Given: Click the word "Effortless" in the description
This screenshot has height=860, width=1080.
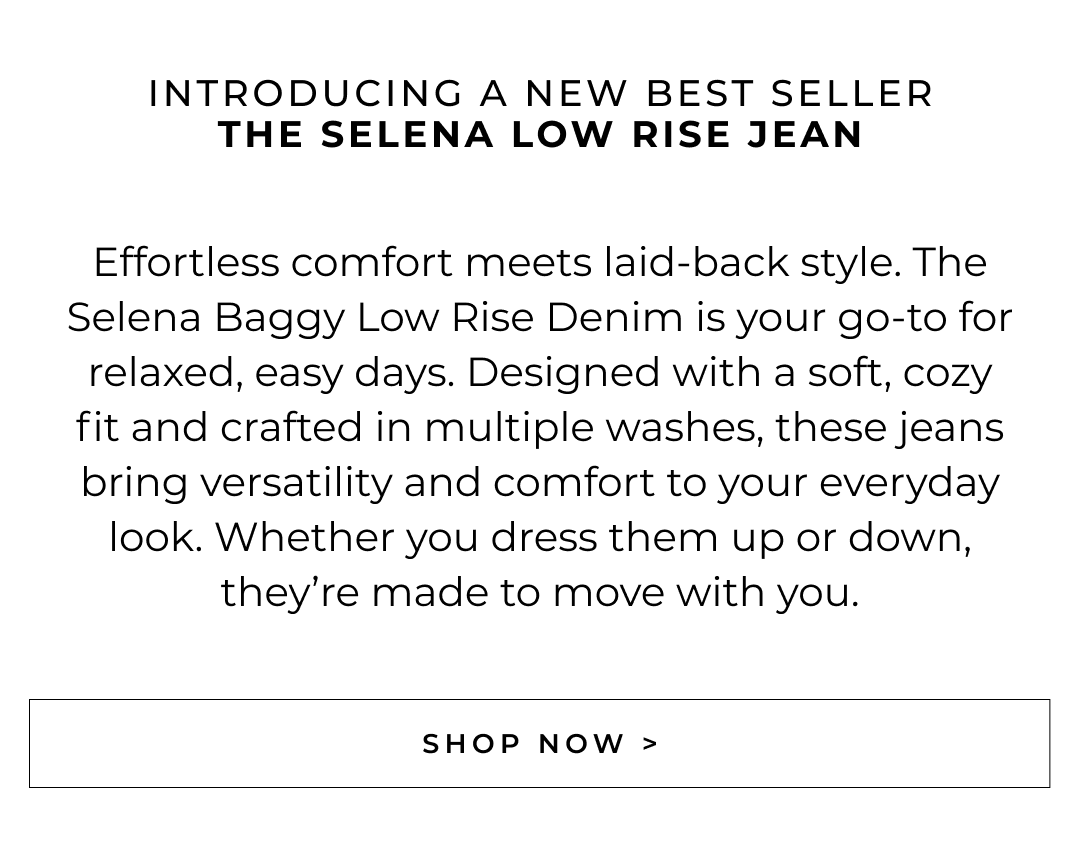Looking at the screenshot, I should (x=186, y=263).
